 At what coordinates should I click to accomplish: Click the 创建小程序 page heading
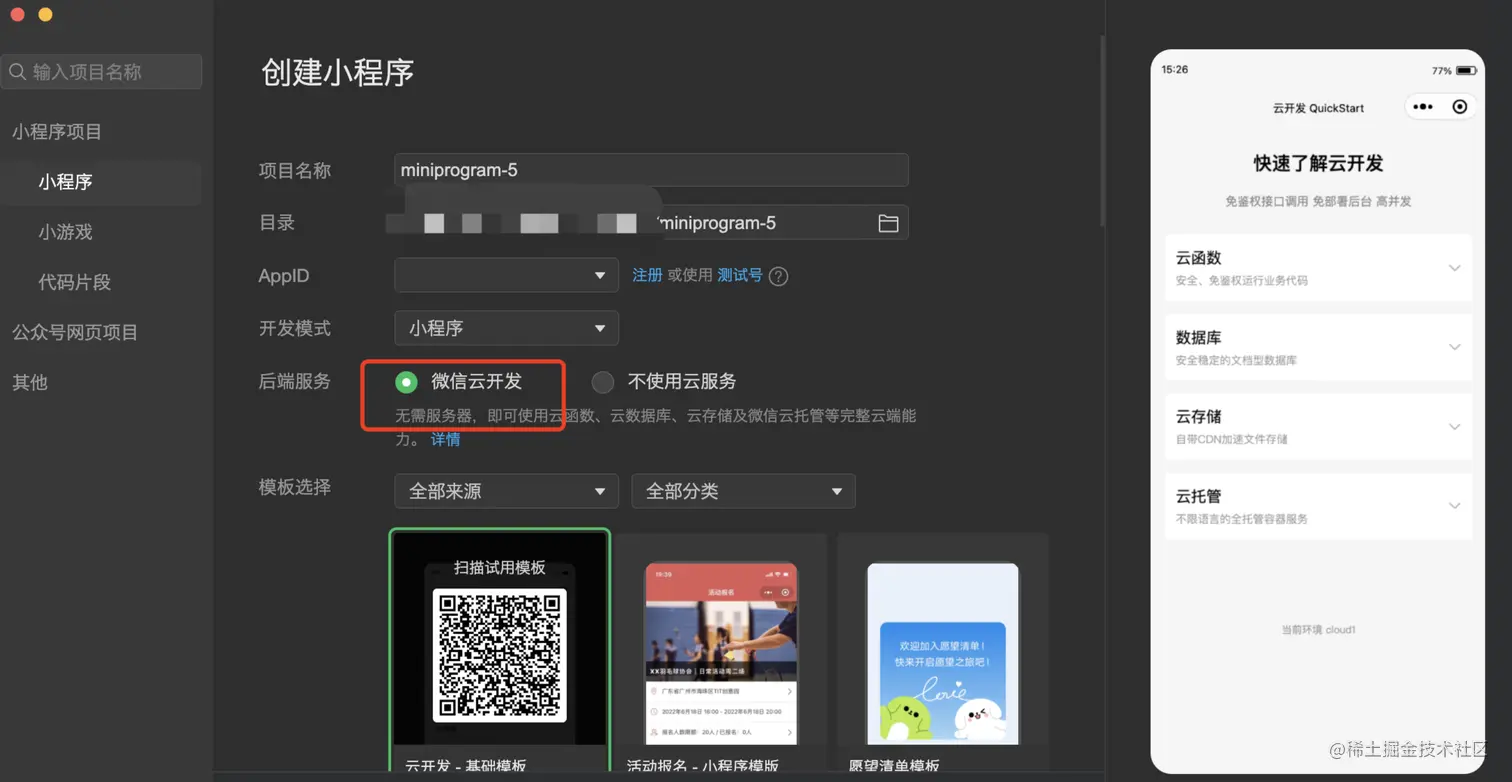[x=338, y=72]
